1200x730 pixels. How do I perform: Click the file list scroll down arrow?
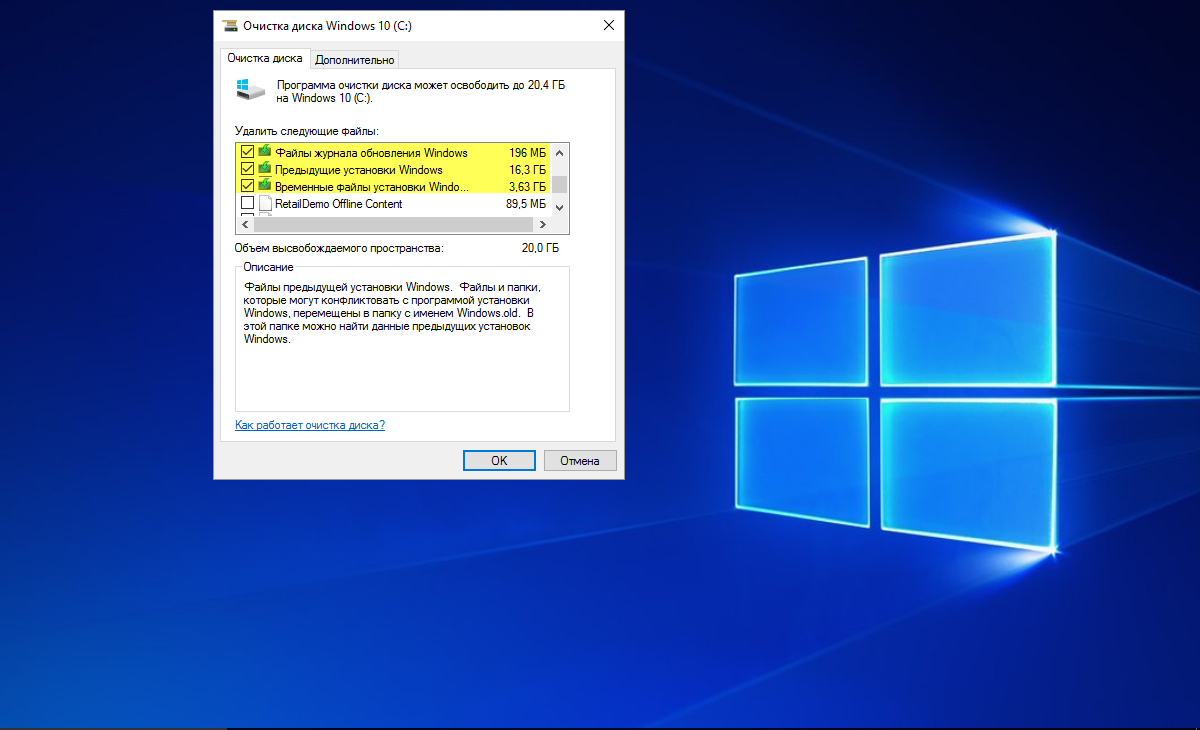pyautogui.click(x=560, y=205)
